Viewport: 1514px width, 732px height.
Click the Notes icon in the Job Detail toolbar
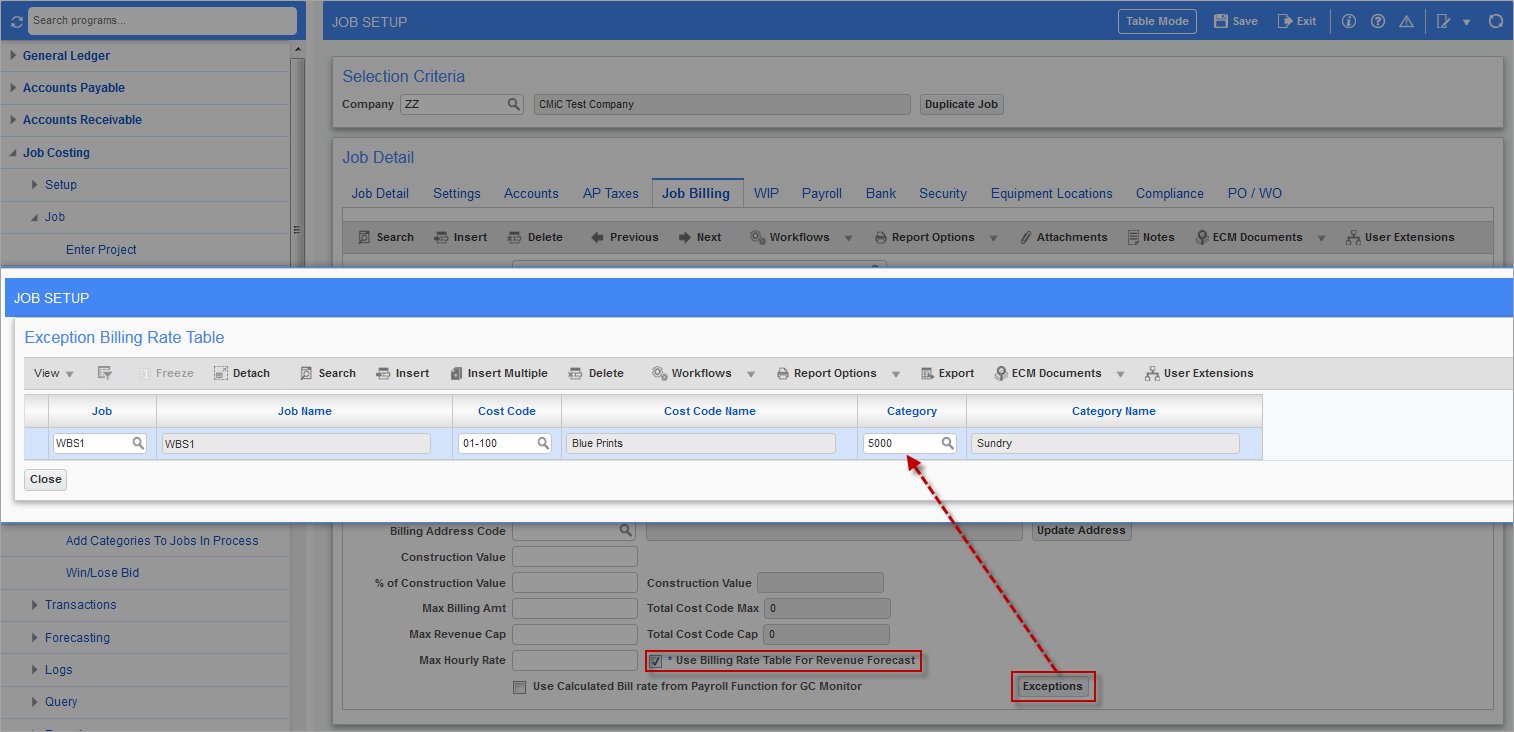[1151, 237]
